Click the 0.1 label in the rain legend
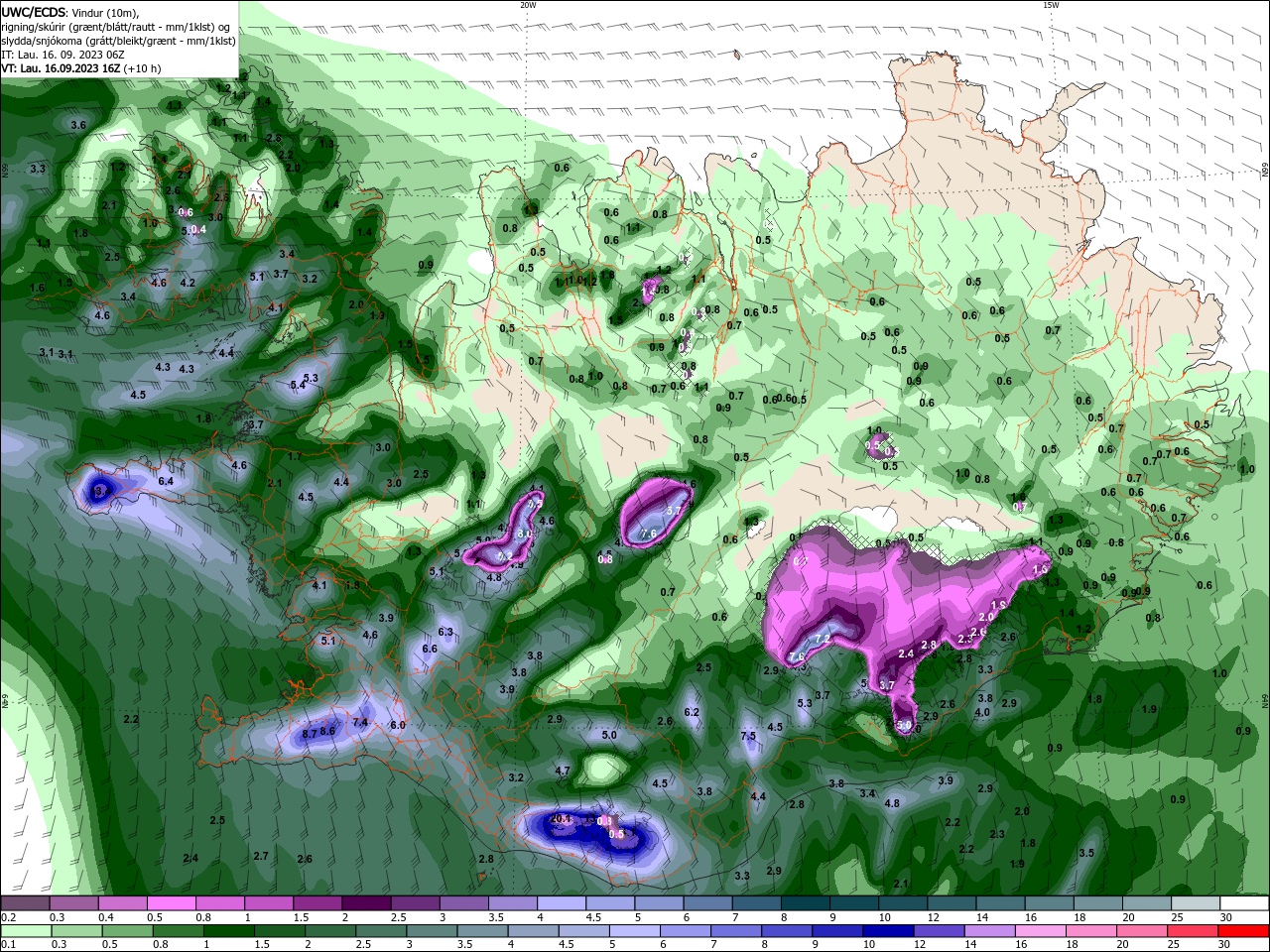This screenshot has width=1270, height=952. (9, 944)
